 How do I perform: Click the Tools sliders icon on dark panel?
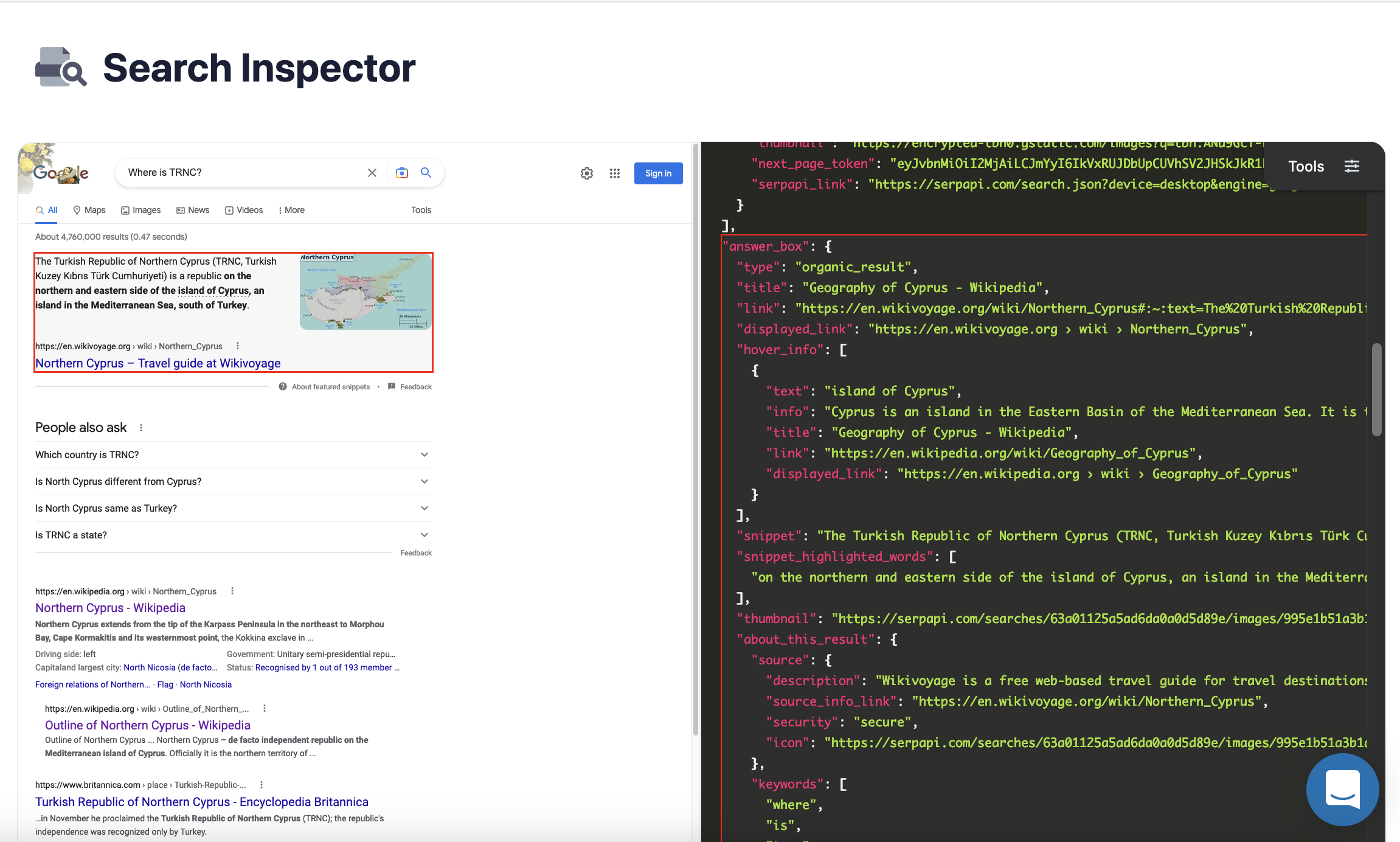[x=1352, y=165]
